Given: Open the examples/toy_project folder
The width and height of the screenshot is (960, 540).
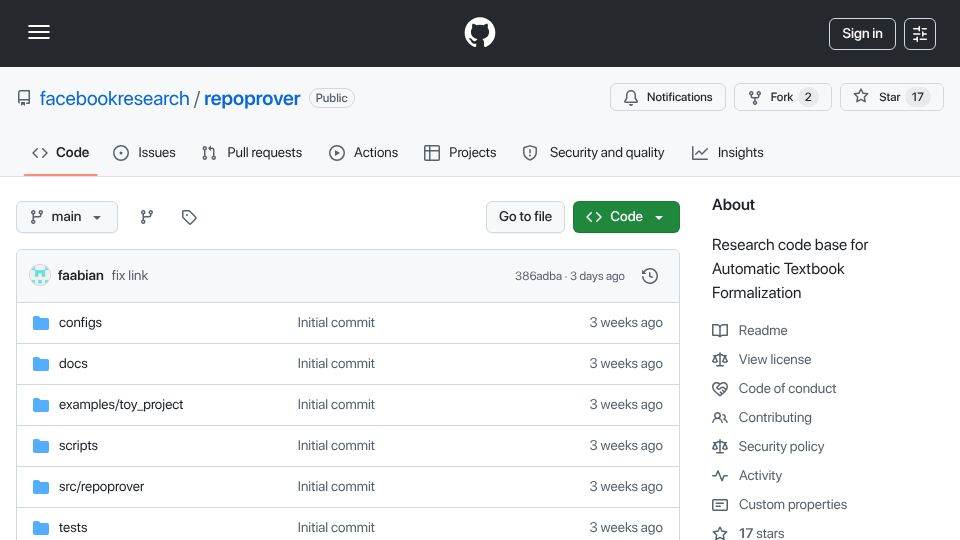Looking at the screenshot, I should [x=121, y=405].
